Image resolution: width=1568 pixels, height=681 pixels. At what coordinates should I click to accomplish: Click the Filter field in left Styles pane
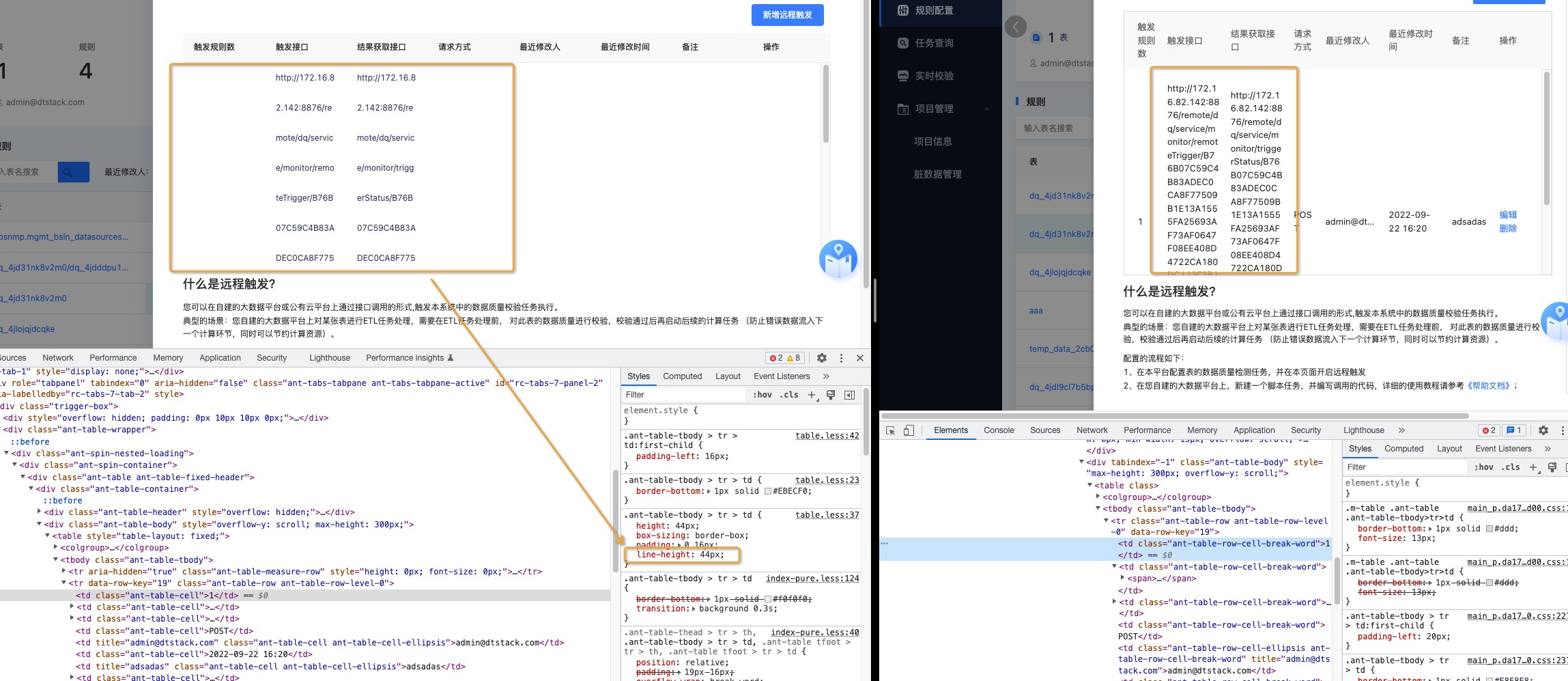pyautogui.click(x=684, y=395)
